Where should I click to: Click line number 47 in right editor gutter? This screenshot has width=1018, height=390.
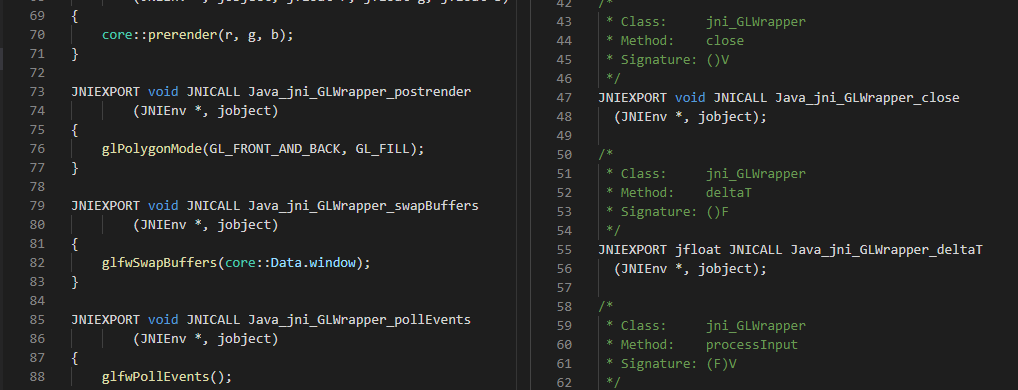pyautogui.click(x=564, y=98)
